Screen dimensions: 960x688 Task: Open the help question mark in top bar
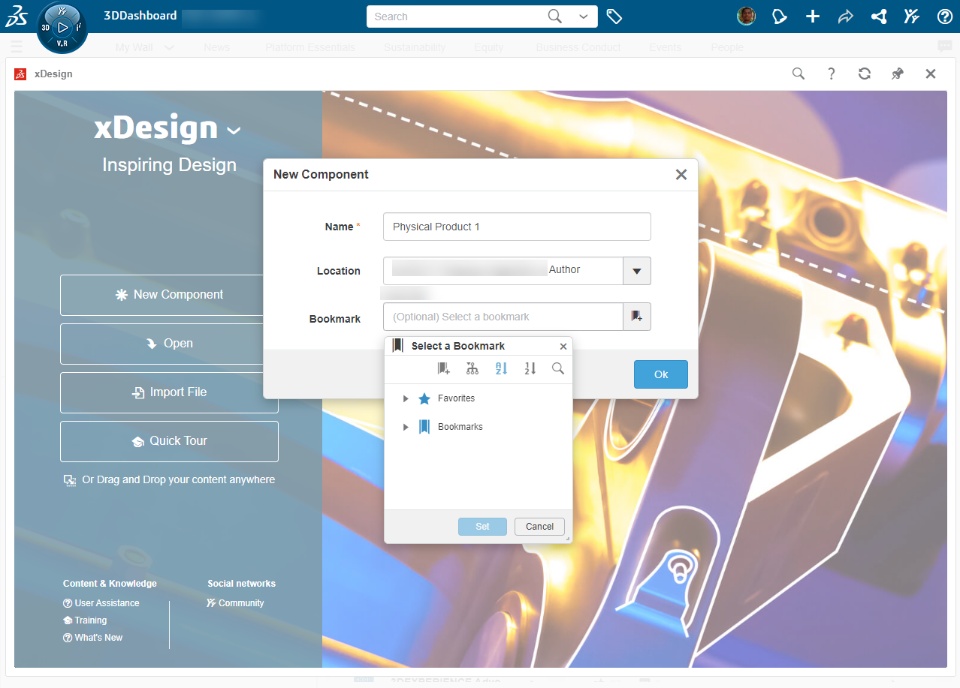click(x=944, y=17)
